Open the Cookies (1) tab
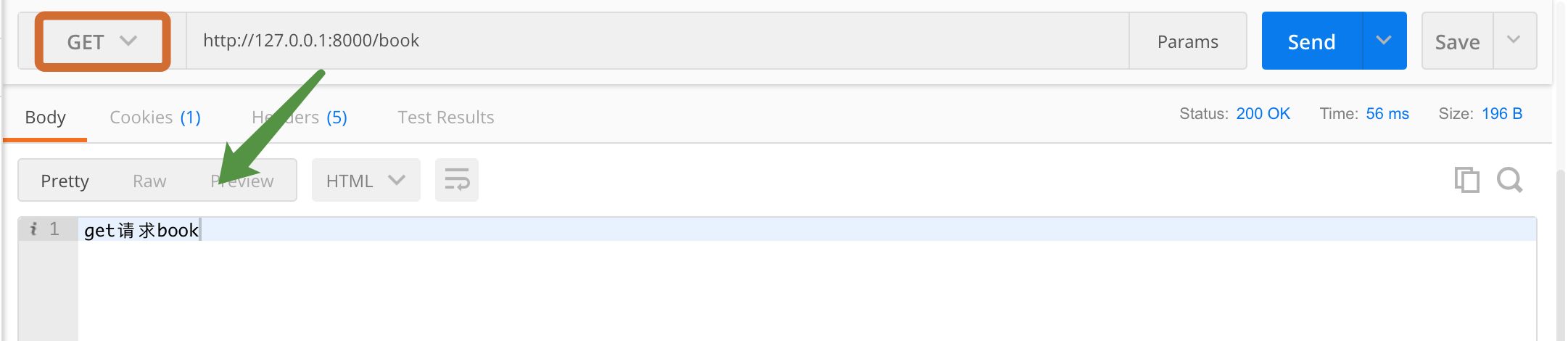The image size is (1568, 341). [x=155, y=118]
